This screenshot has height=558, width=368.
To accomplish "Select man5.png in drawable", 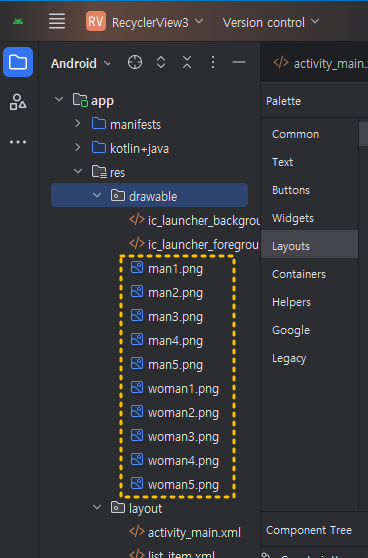I will 167,365.
